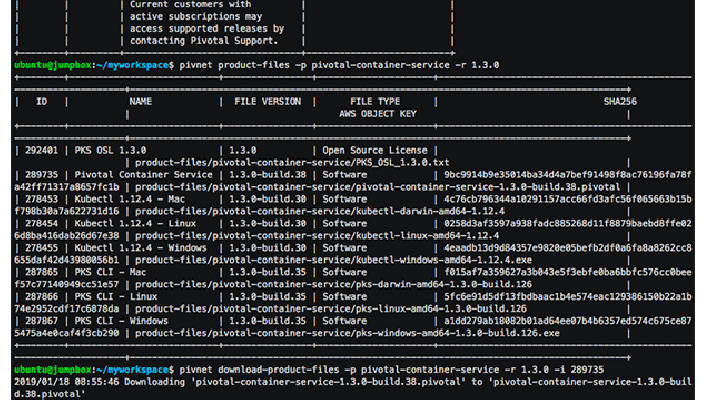Click the PKS_OSL_1.3.0.txt object key
712x400 pixels.
[x=292, y=163]
